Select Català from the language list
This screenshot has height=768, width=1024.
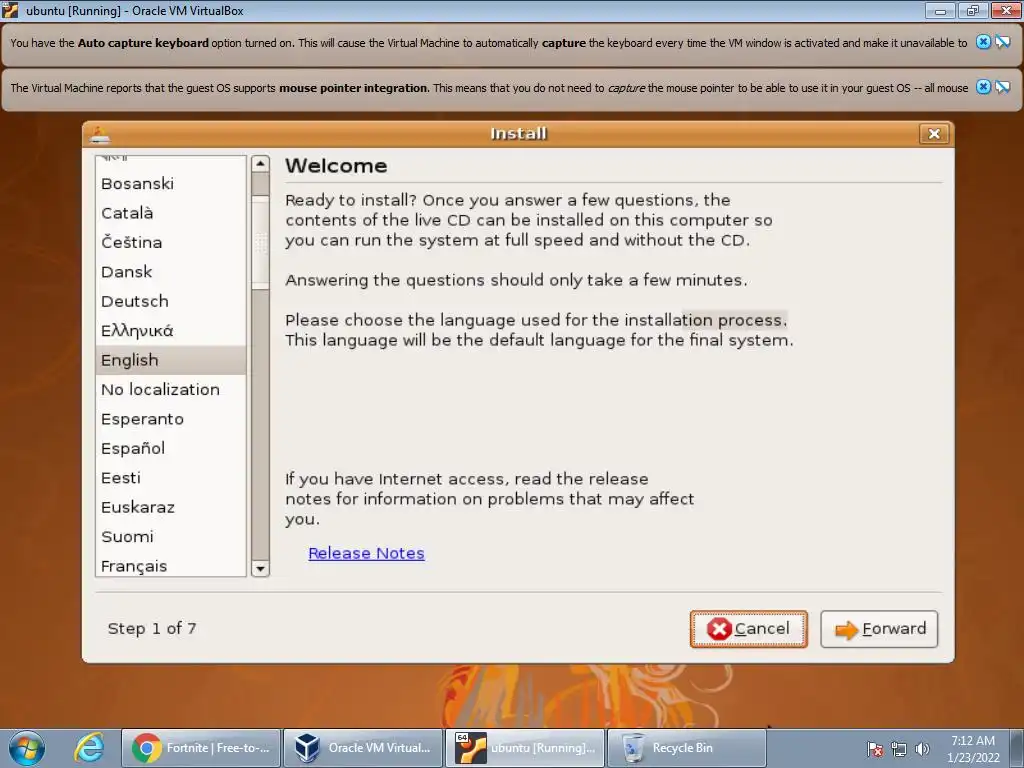(170, 213)
